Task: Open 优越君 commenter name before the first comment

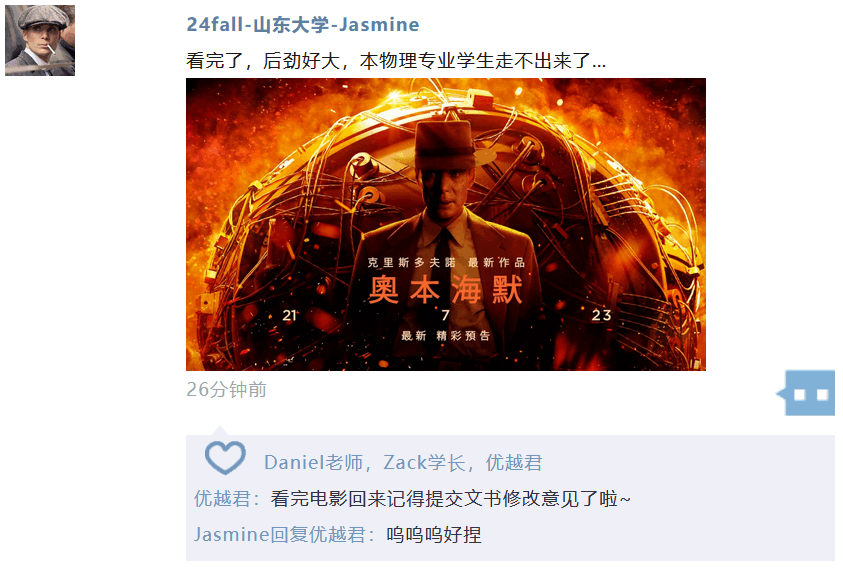Action: click(x=222, y=499)
